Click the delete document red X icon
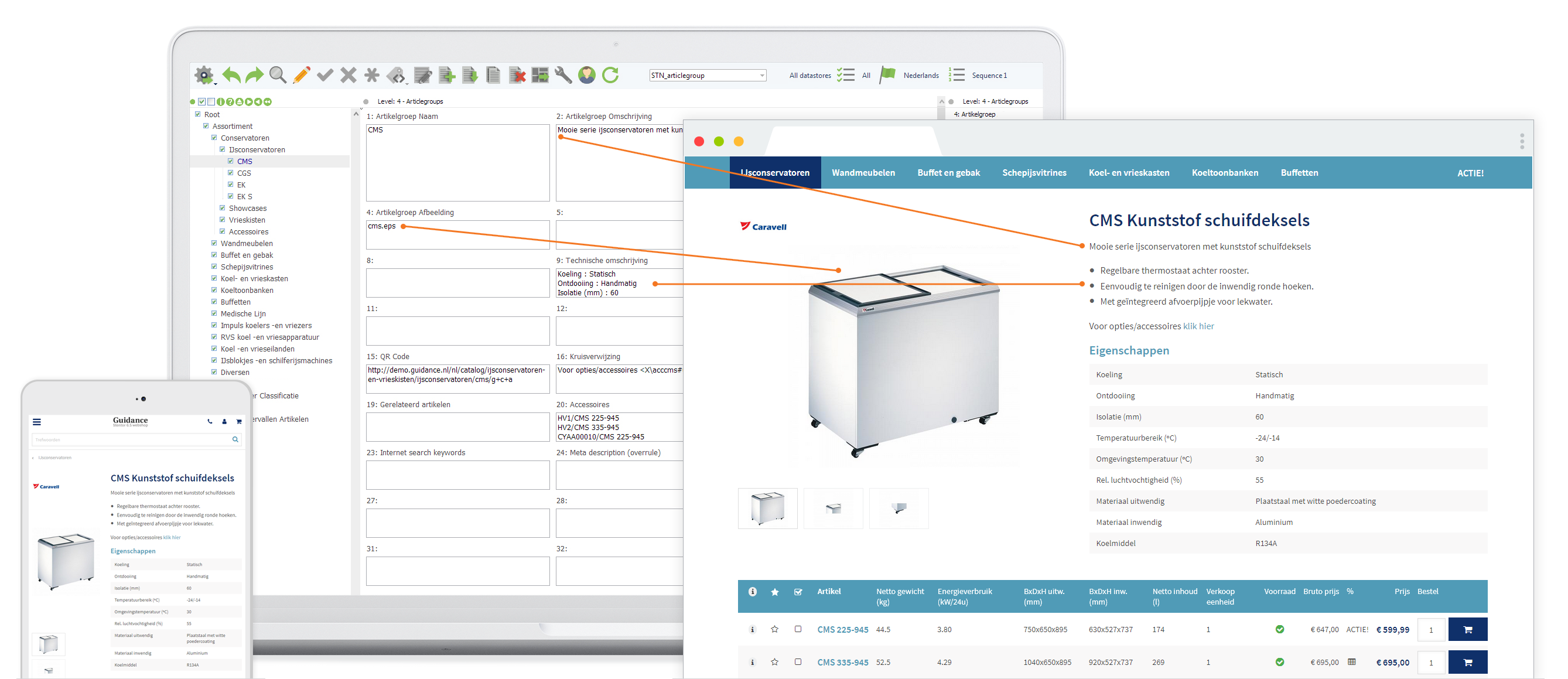The image size is (1568, 679). pyautogui.click(x=517, y=76)
